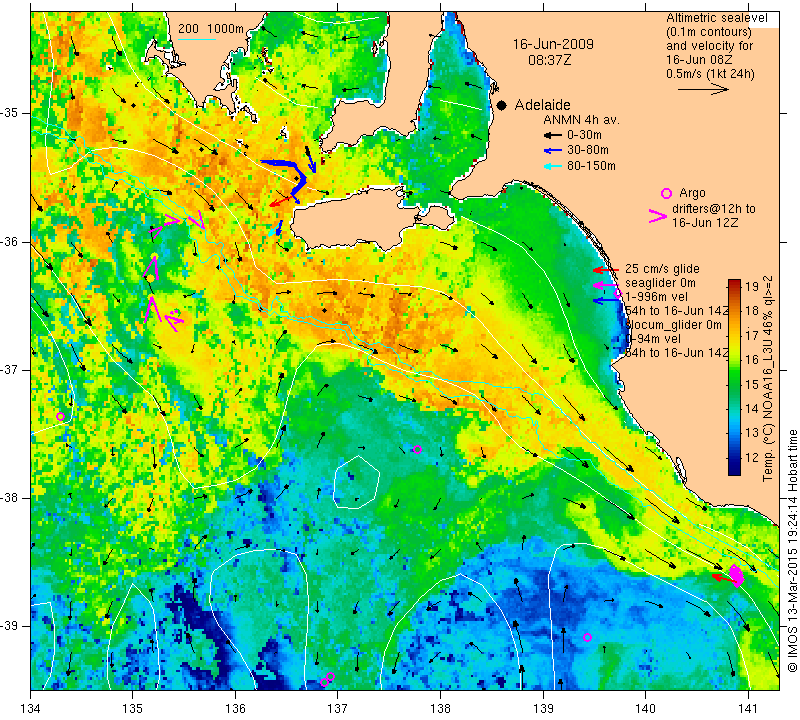This screenshot has height=720, width=800.
Task: Click the 141 longitude axis label
Action: pyautogui.click(x=748, y=709)
